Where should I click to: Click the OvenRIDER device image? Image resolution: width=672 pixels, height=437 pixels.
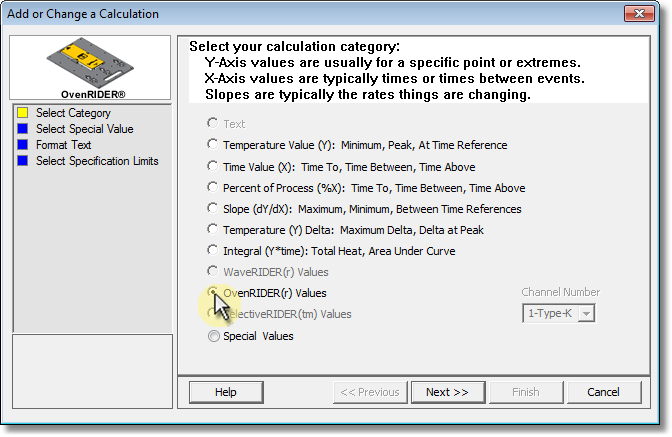coord(90,63)
